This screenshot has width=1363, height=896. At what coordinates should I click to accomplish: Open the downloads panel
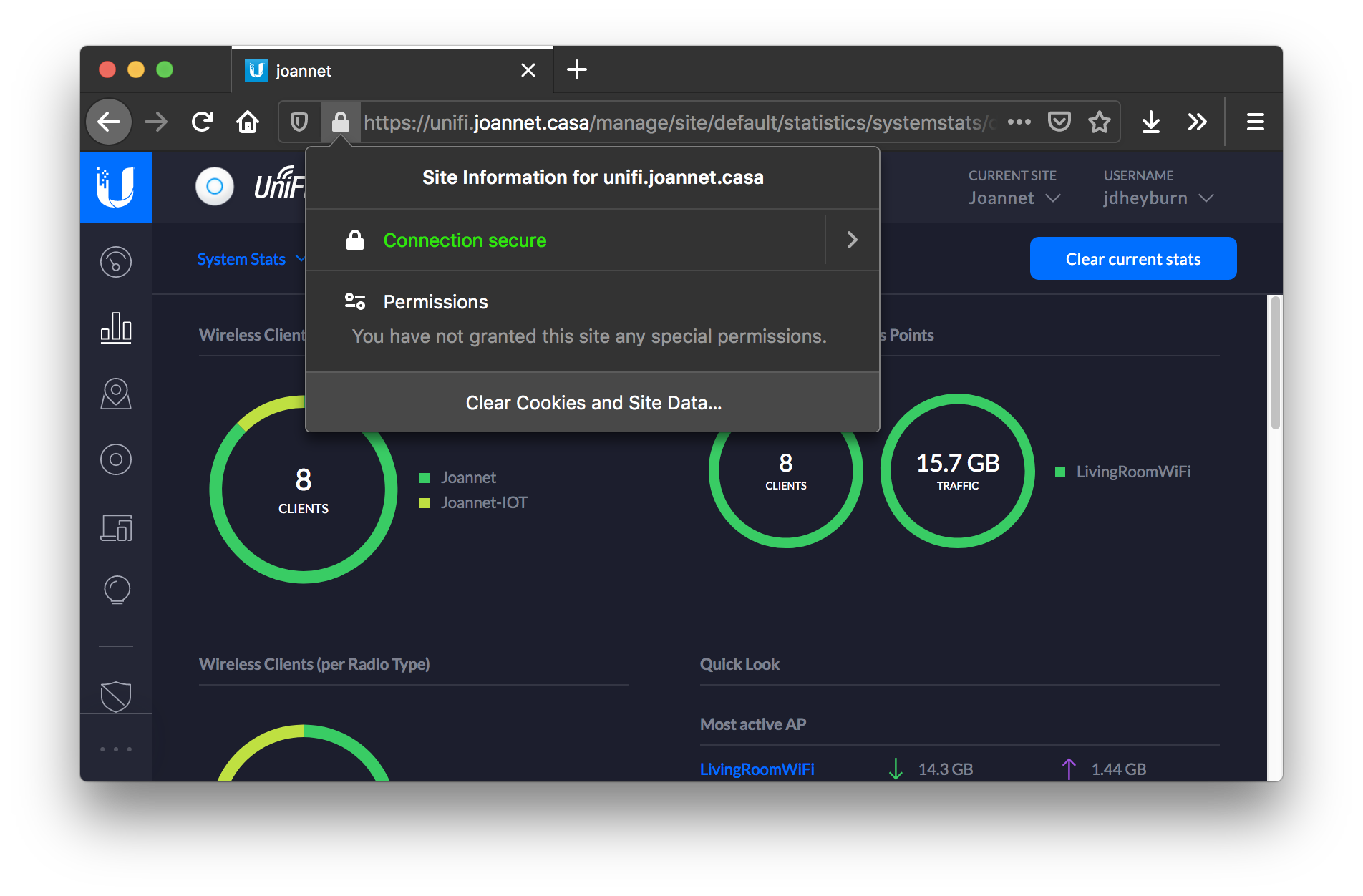[1151, 122]
